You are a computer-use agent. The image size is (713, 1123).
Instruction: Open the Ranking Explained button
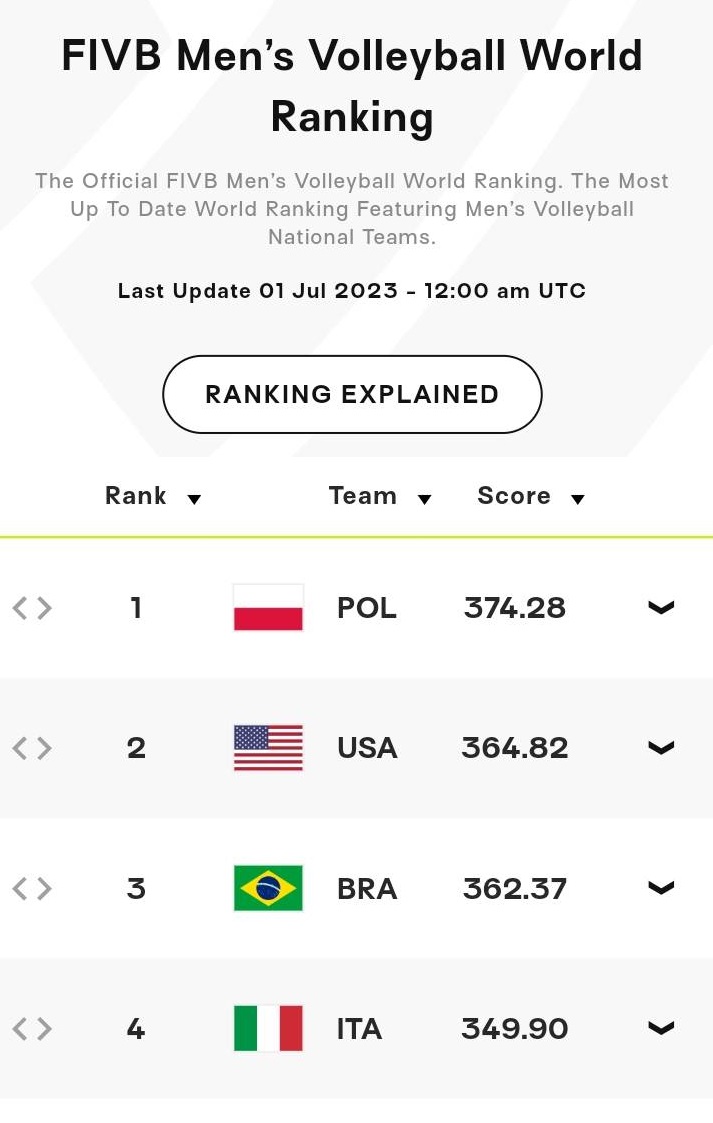[352, 394]
